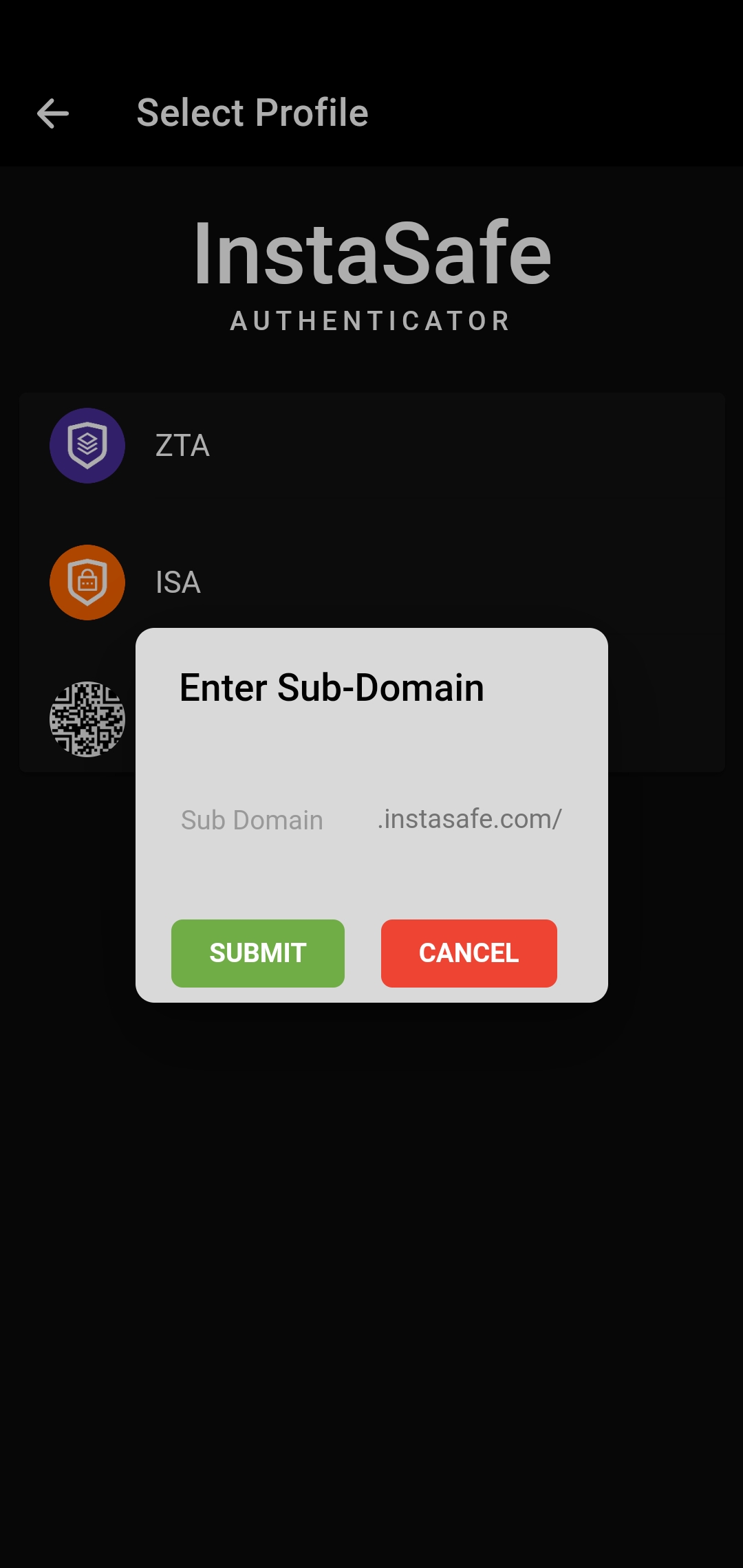Tap profile card area right of dialog
This screenshot has height=1568, width=743.
pyautogui.click(x=666, y=708)
